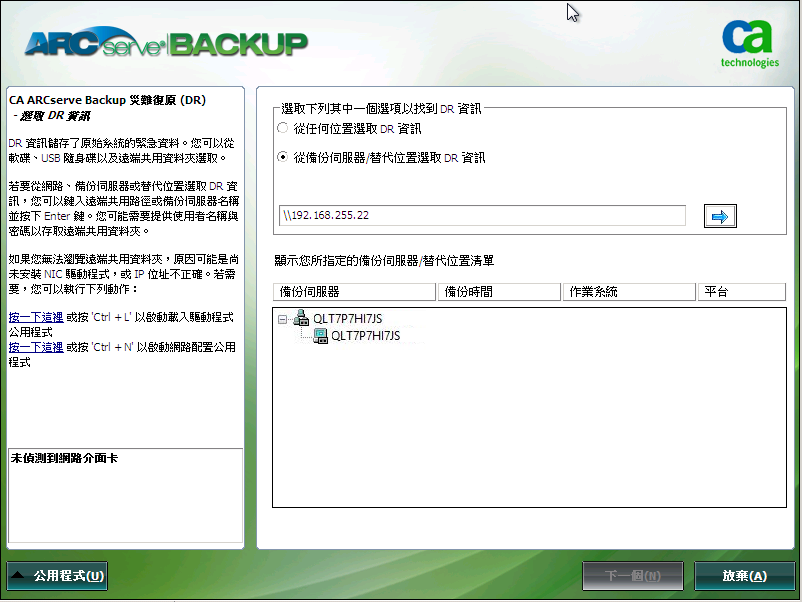Select '從任何位置選取 DR 資訊' radio option
Screen dimensions: 802x602
pyautogui.click(x=282, y=128)
